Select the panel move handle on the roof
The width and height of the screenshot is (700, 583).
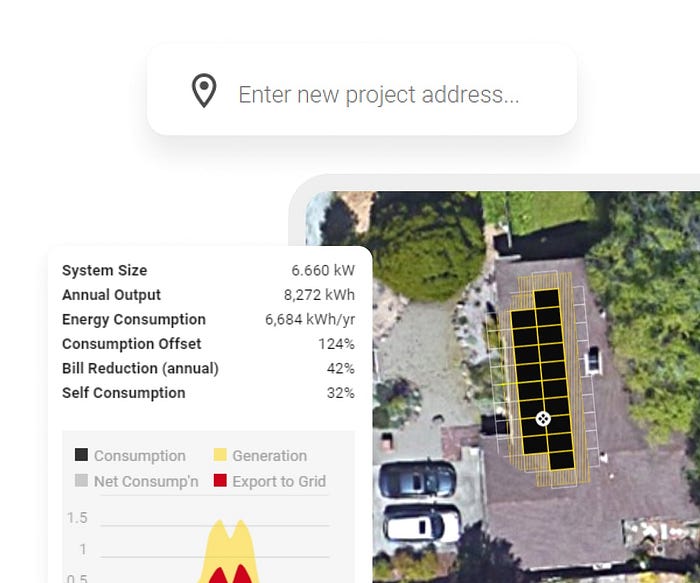click(543, 419)
